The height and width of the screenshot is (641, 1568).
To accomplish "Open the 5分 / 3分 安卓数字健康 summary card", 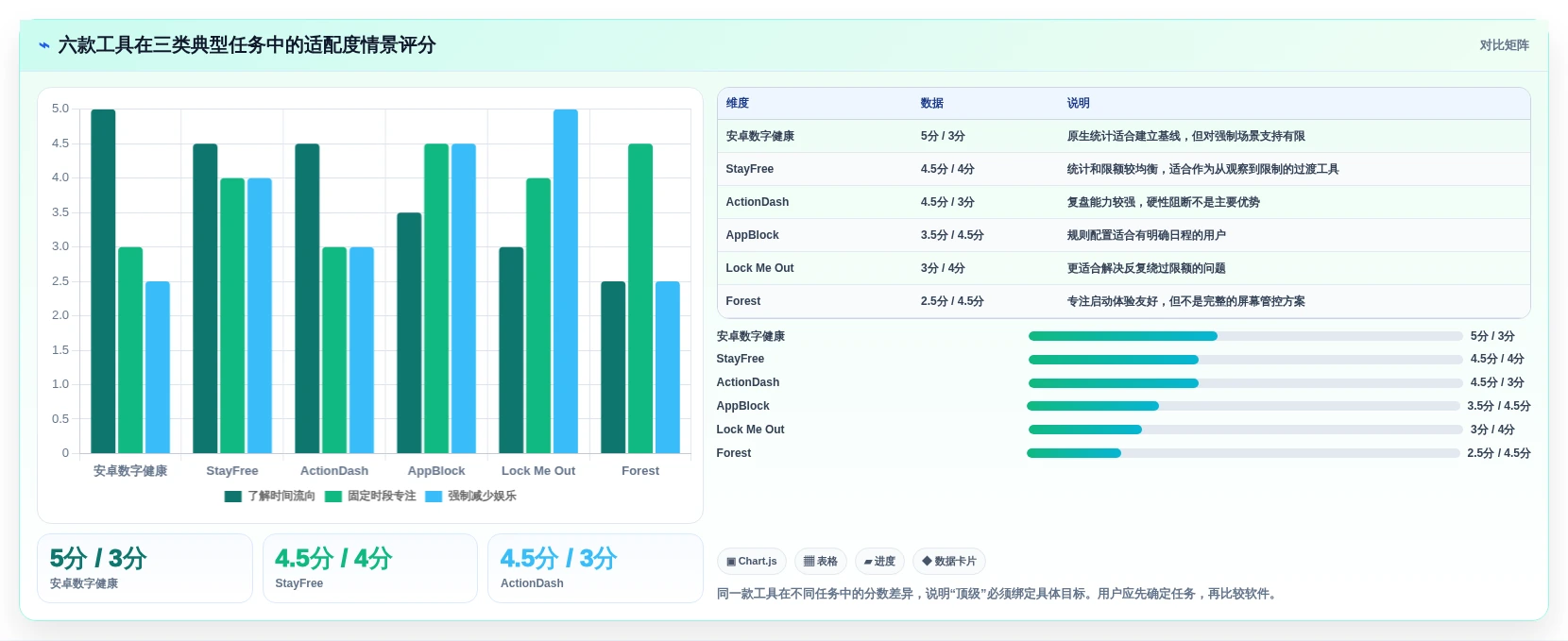I will click(145, 568).
